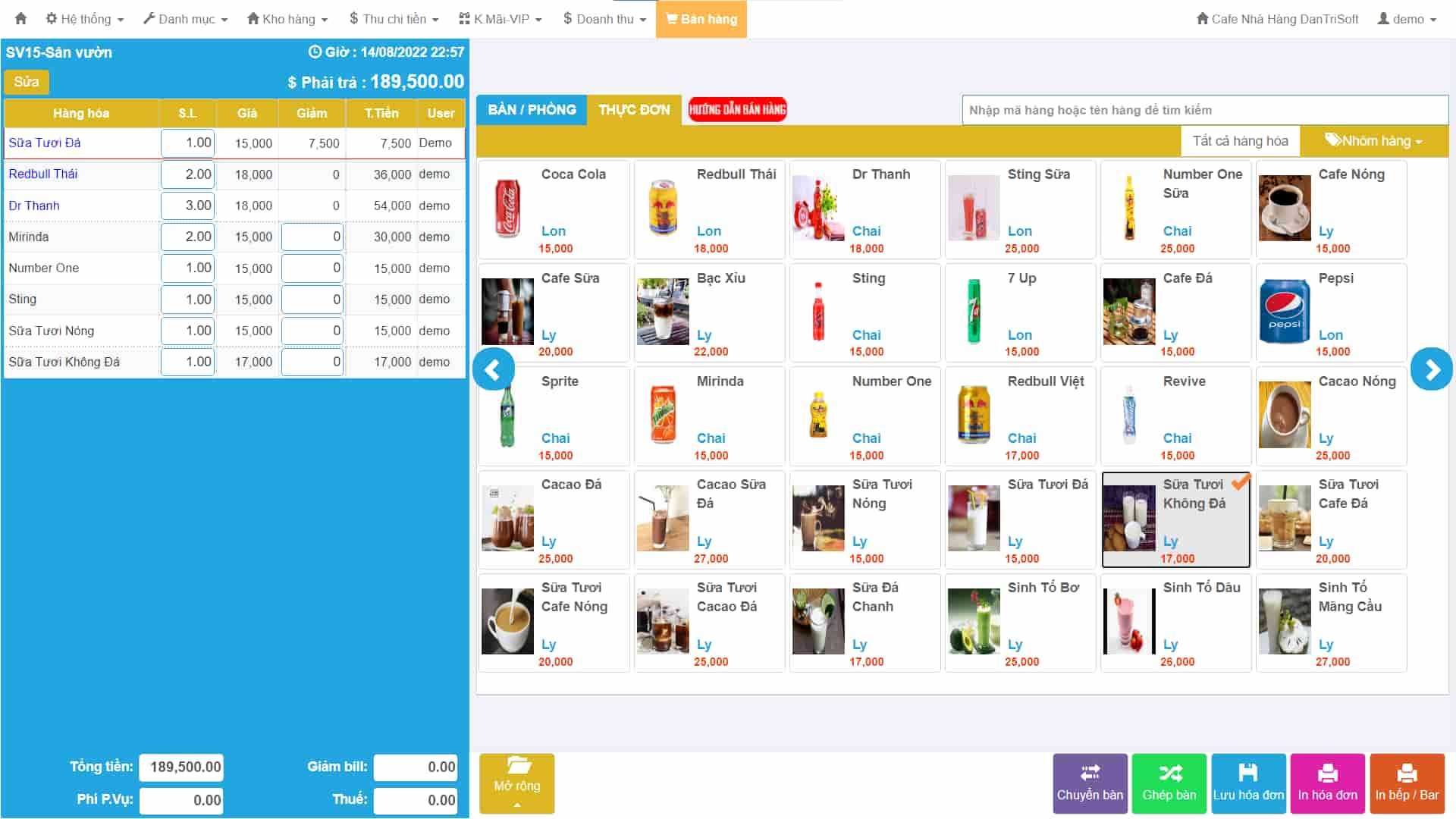The height and width of the screenshot is (819, 1456).
Task: Choose Cacao Nóng item
Action: tap(1332, 416)
